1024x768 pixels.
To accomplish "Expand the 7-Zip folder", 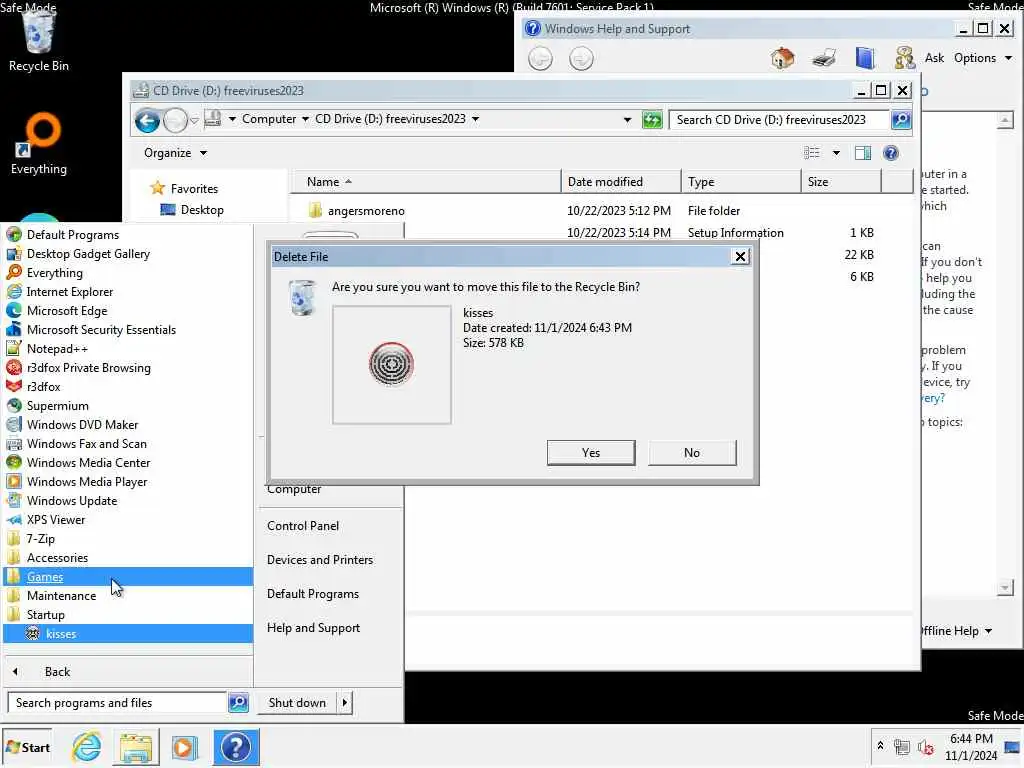I will tap(128, 539).
